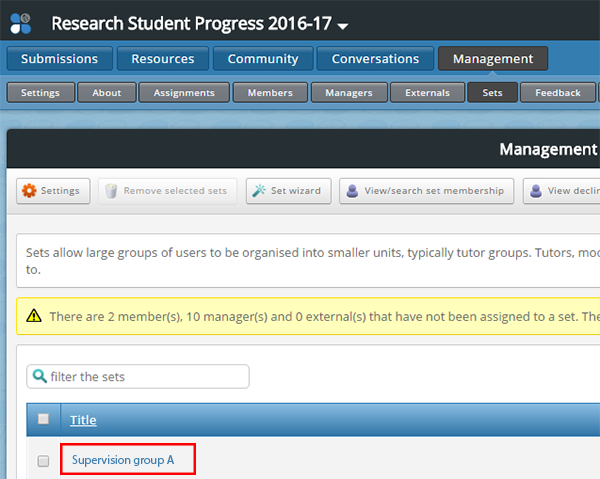Open the Members sub-tab
The image size is (600, 479).
[270, 93]
